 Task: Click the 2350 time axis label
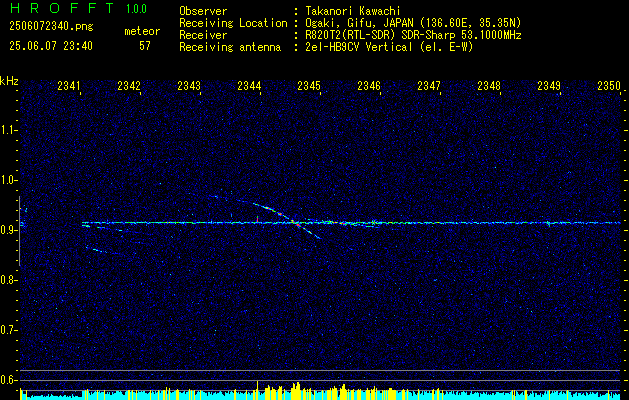(609, 85)
